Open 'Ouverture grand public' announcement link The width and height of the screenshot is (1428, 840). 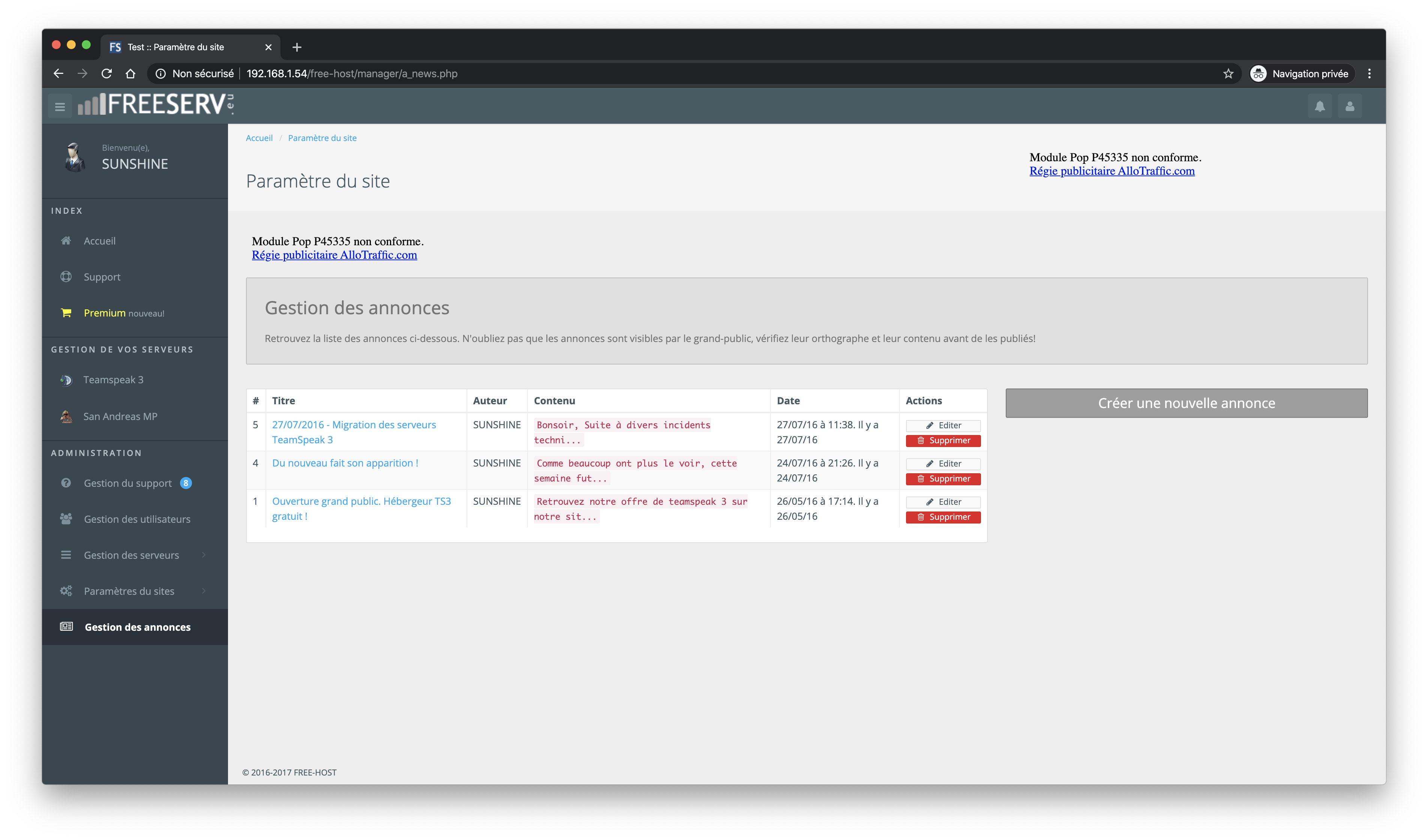pos(361,502)
